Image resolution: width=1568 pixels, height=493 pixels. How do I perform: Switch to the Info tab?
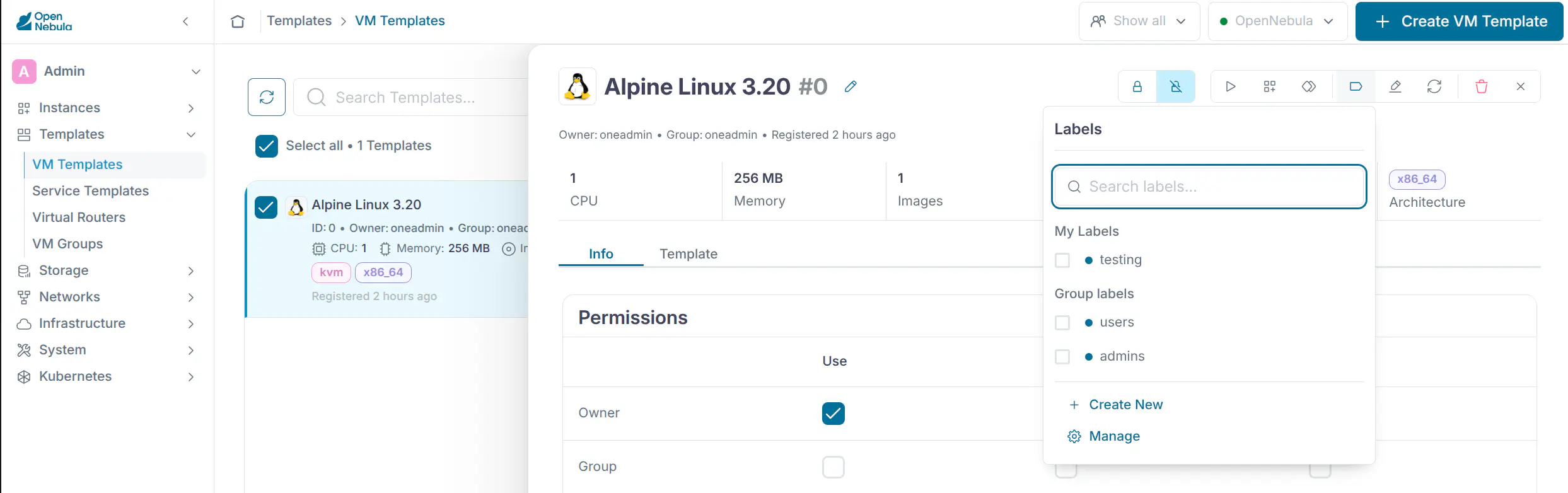click(x=601, y=253)
